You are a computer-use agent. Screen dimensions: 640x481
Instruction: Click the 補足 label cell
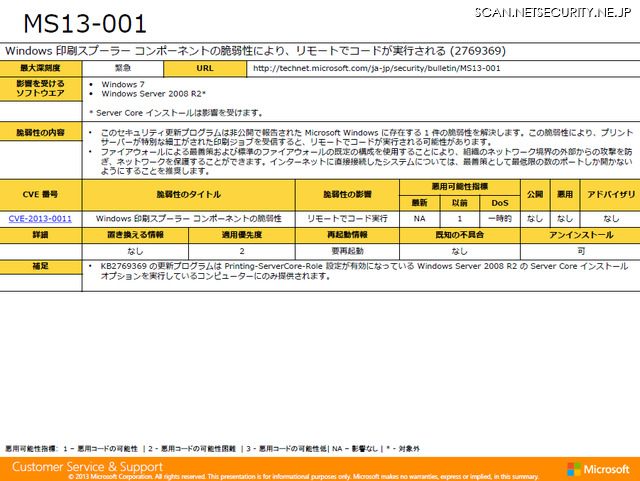coord(40,266)
